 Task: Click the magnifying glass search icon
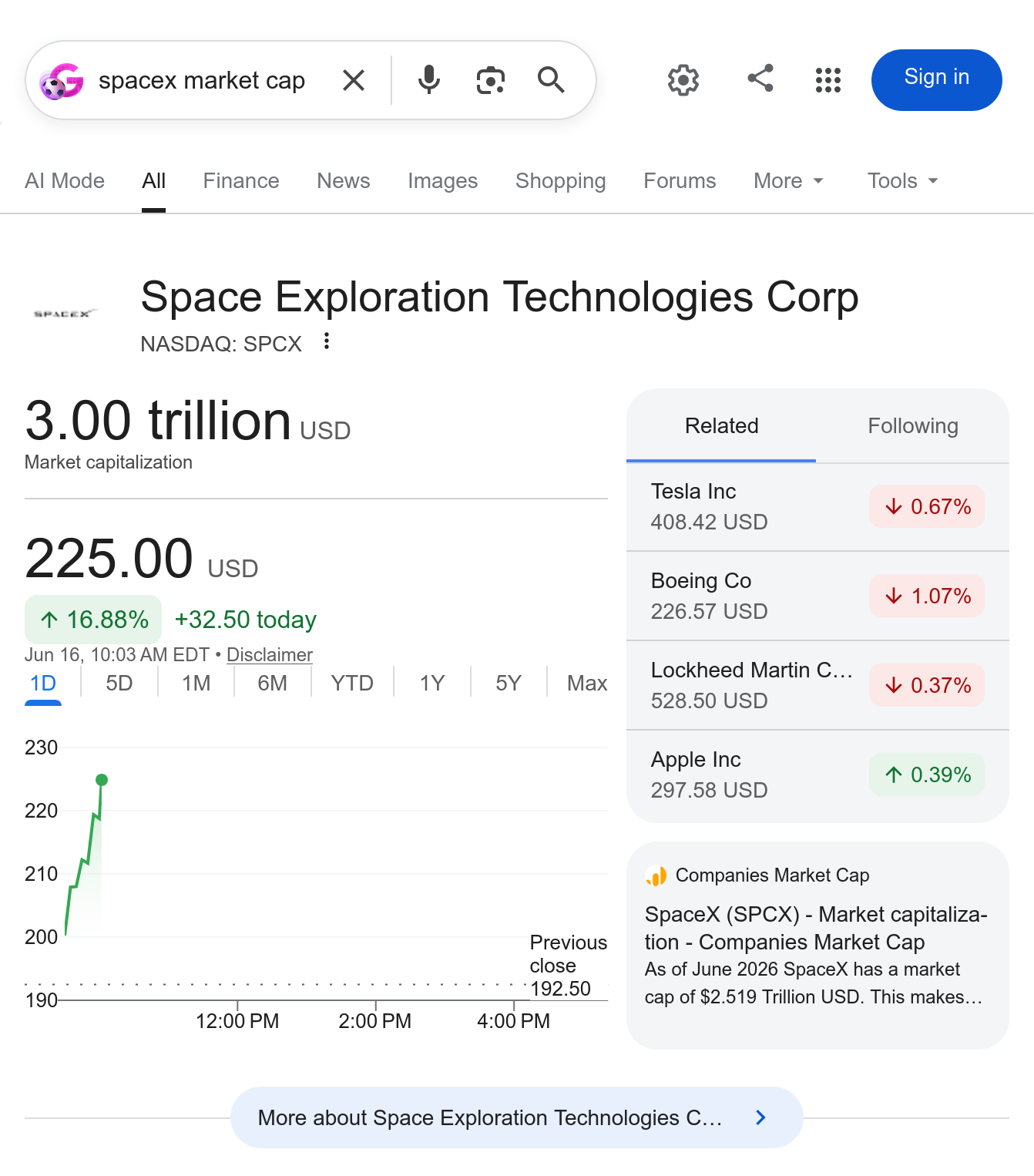point(552,80)
